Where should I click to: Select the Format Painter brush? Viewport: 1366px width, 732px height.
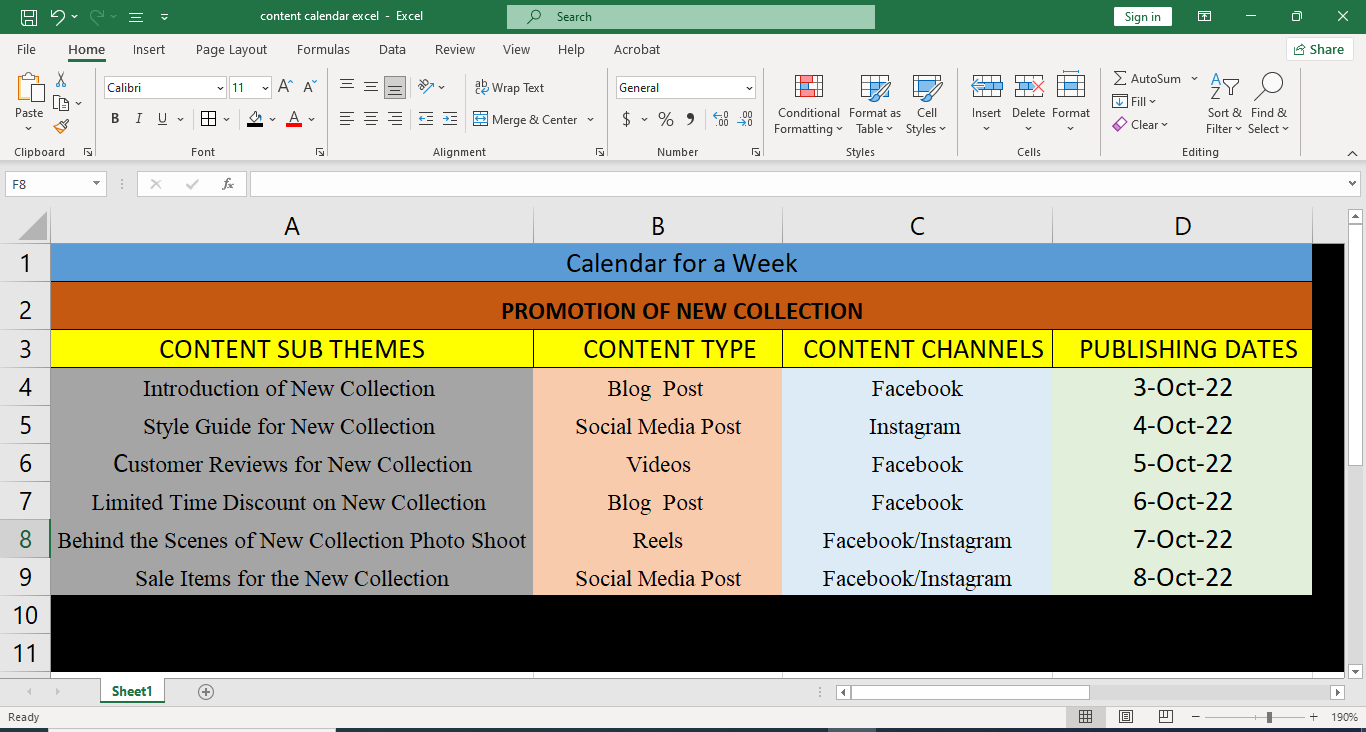(61, 126)
